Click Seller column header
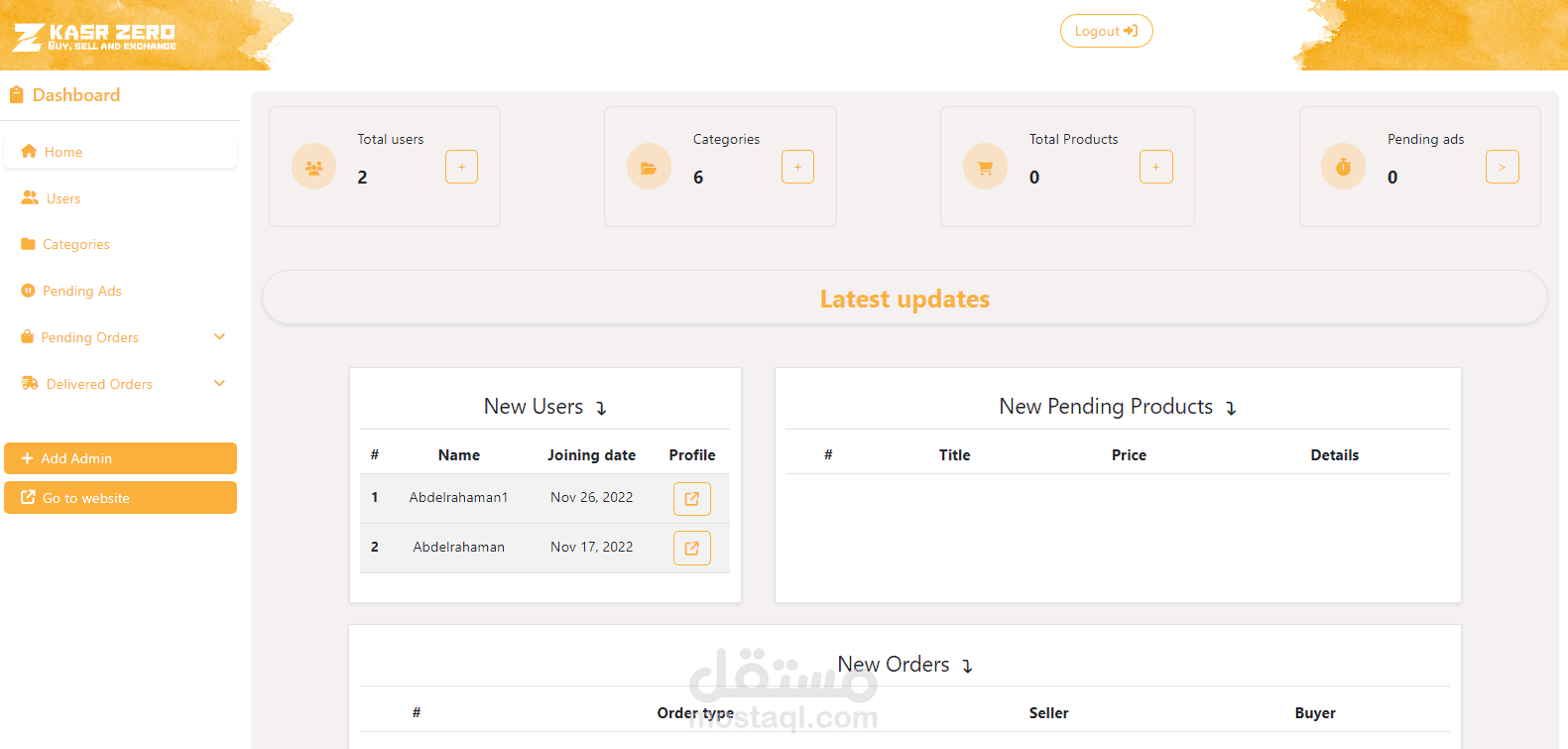The height and width of the screenshot is (749, 1568). (x=1049, y=713)
